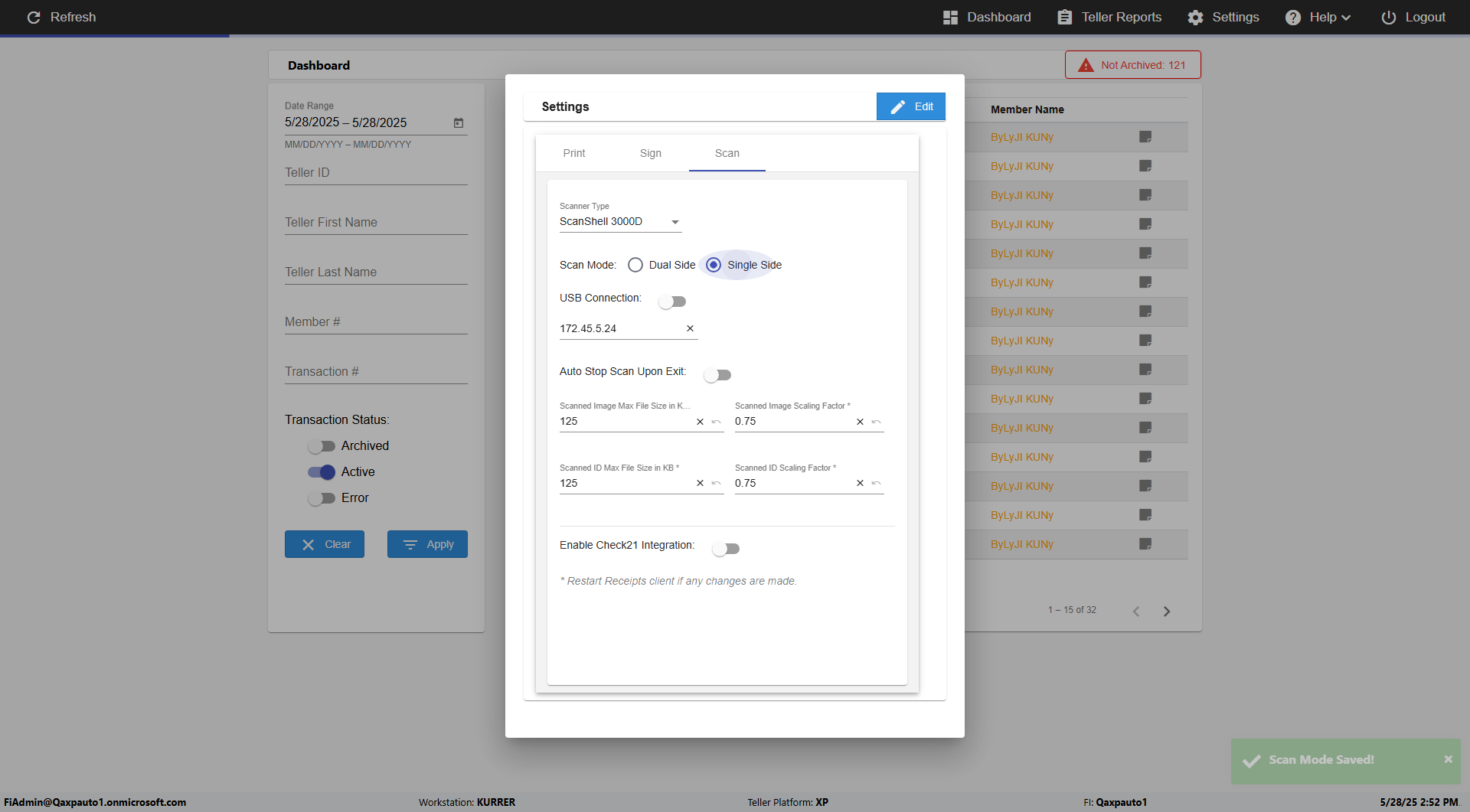Toggle the USB Connection switch

(x=672, y=302)
